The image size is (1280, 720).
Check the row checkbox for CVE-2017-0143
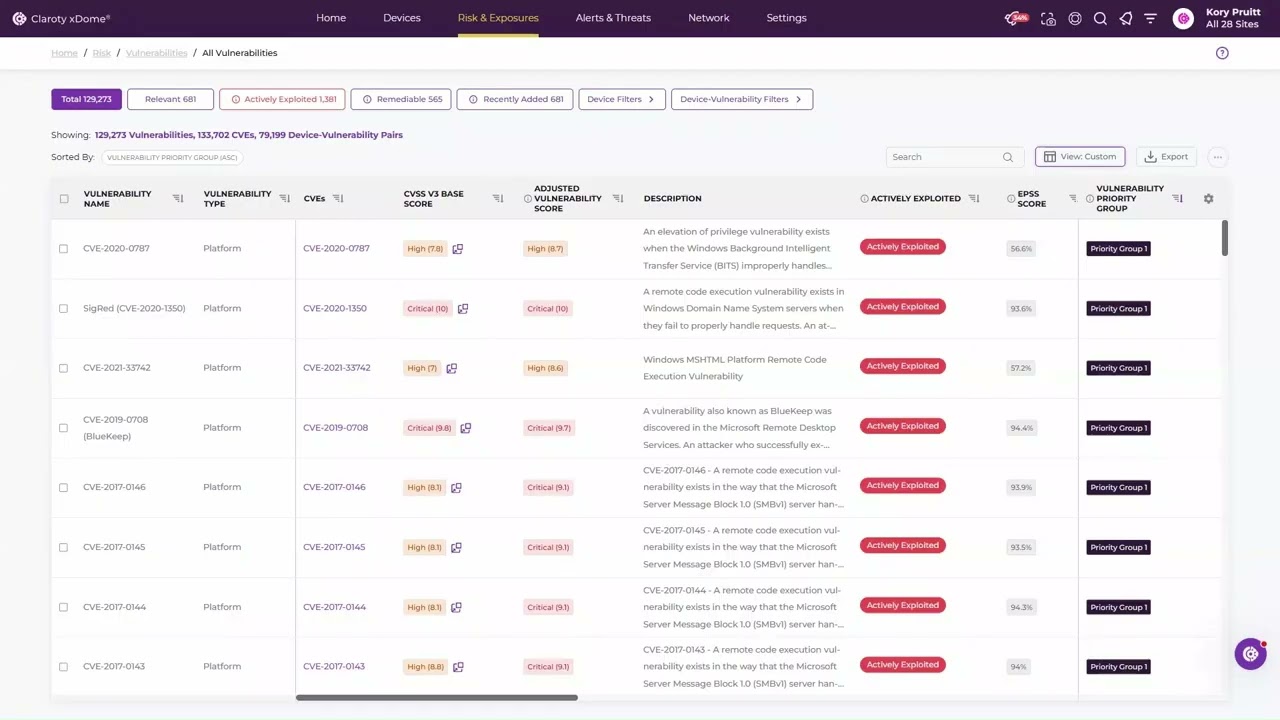coord(63,666)
